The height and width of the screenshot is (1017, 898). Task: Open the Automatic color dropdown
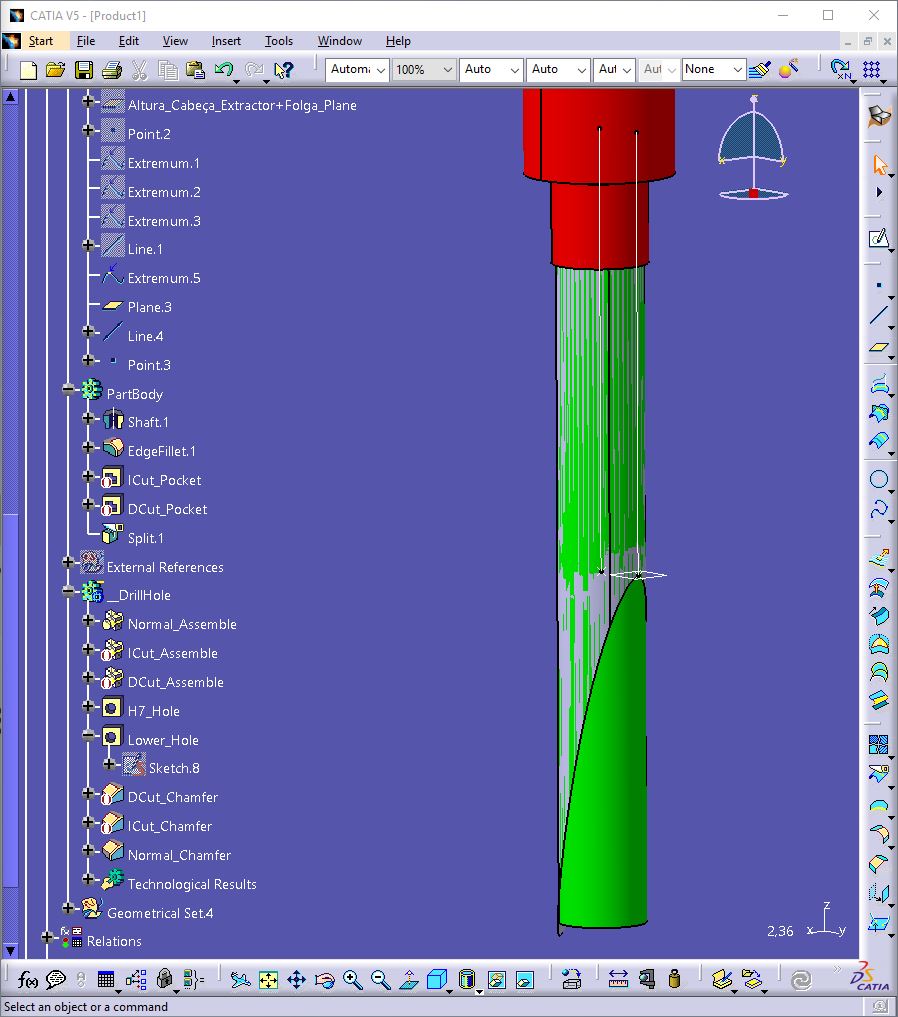(357, 69)
